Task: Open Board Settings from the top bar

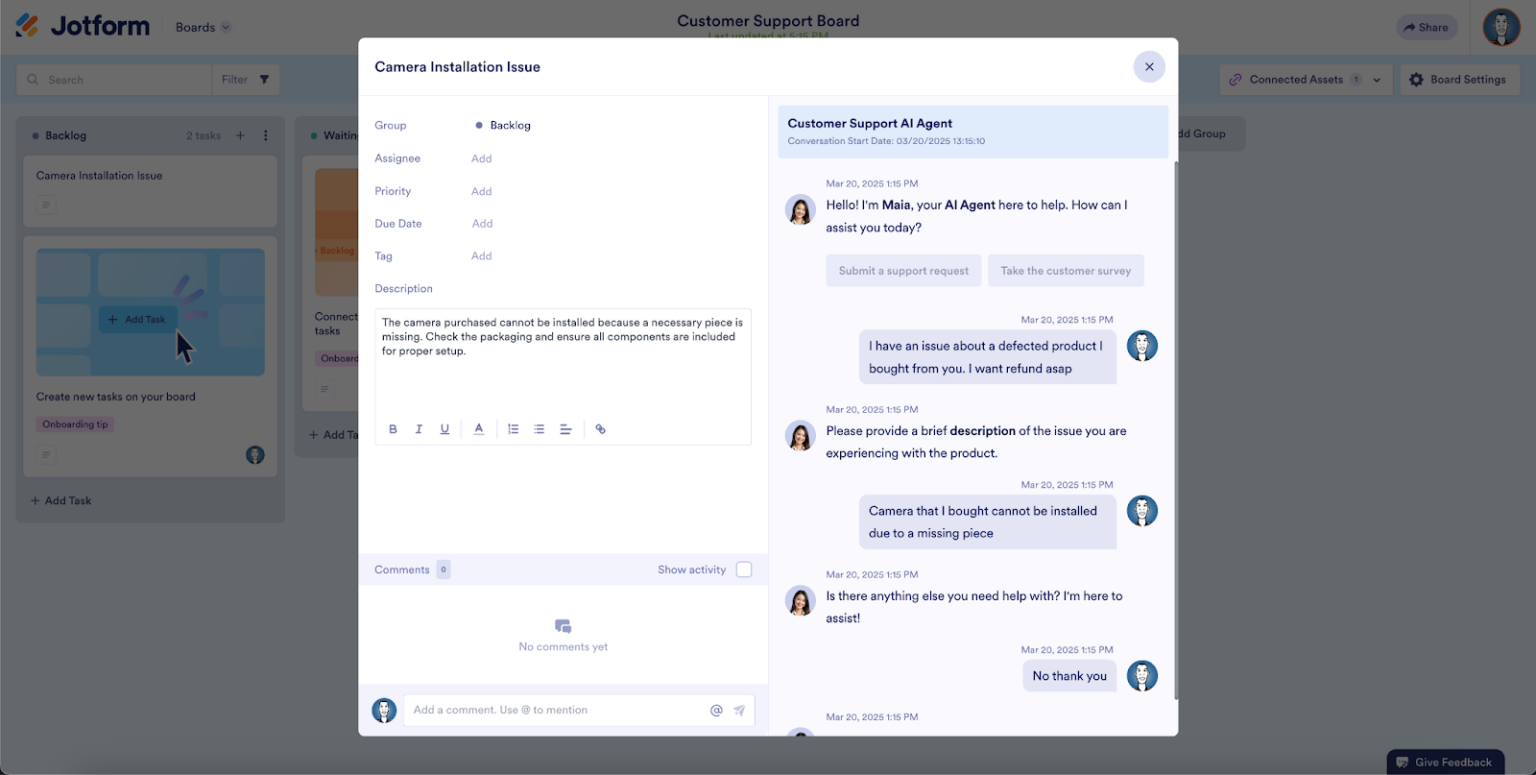Action: click(1459, 78)
